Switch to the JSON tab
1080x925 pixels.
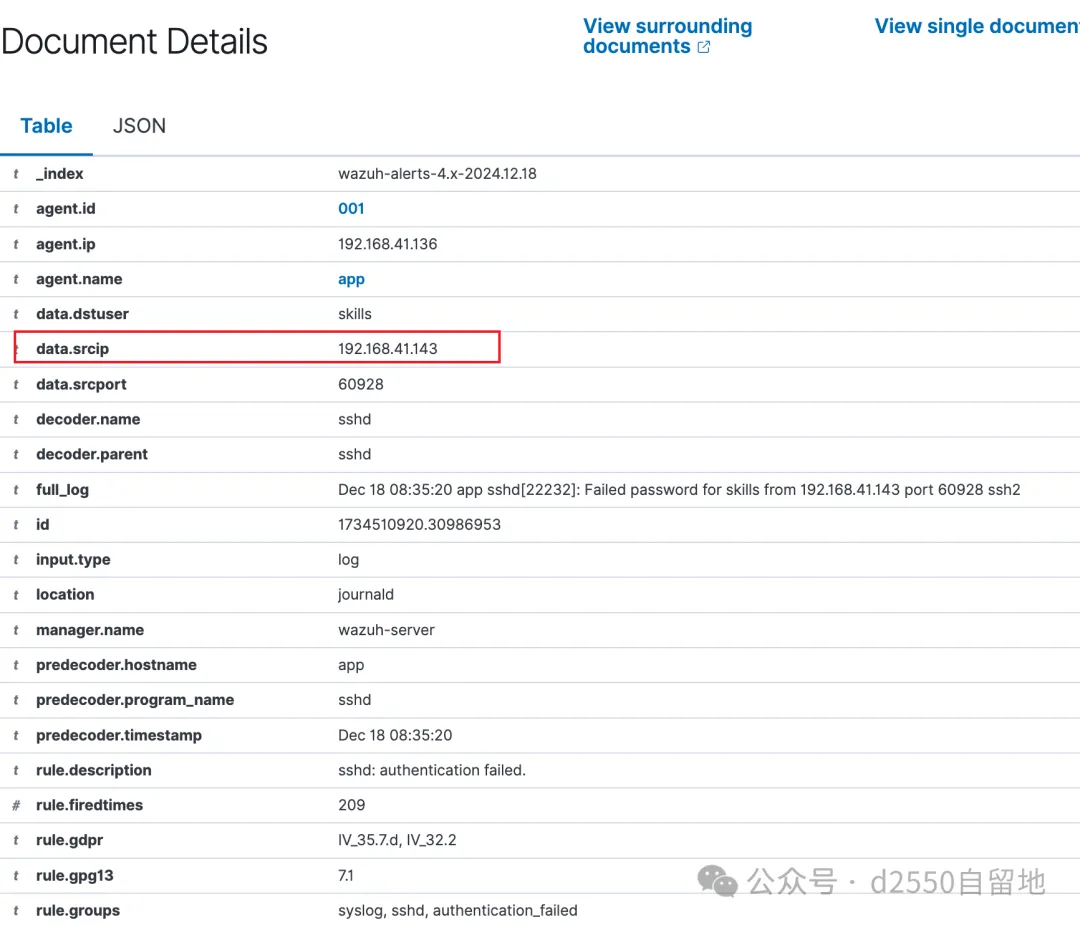pos(139,126)
